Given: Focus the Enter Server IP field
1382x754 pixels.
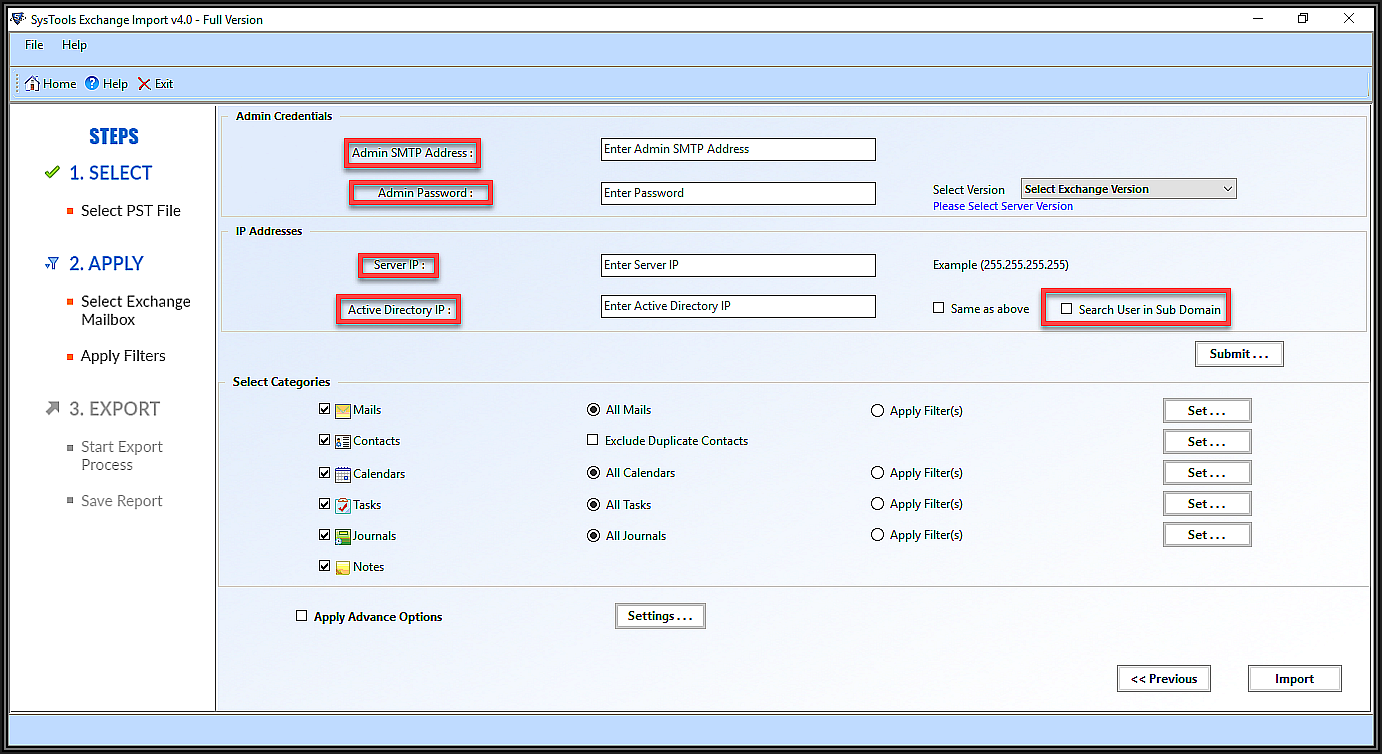Looking at the screenshot, I should click(738, 265).
